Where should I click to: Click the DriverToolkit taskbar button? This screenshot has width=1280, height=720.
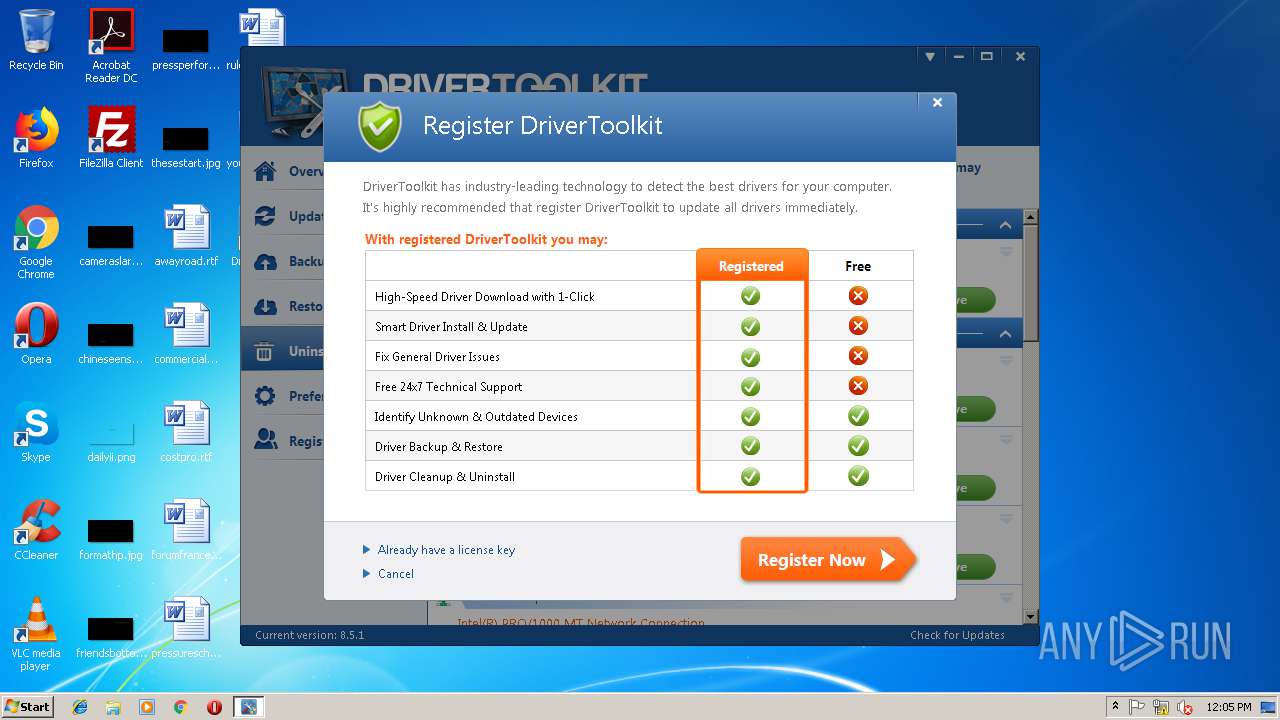[x=248, y=707]
